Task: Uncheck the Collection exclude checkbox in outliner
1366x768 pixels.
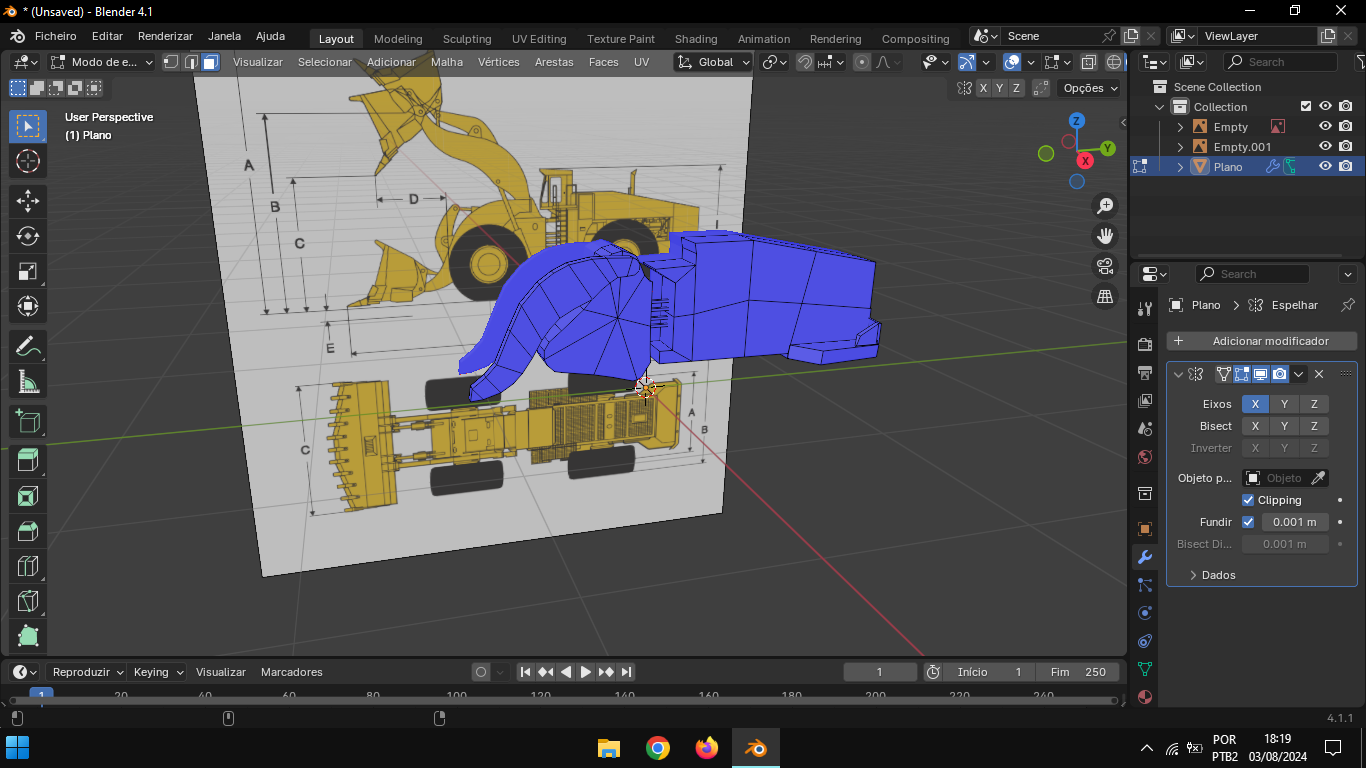Action: point(1305,107)
